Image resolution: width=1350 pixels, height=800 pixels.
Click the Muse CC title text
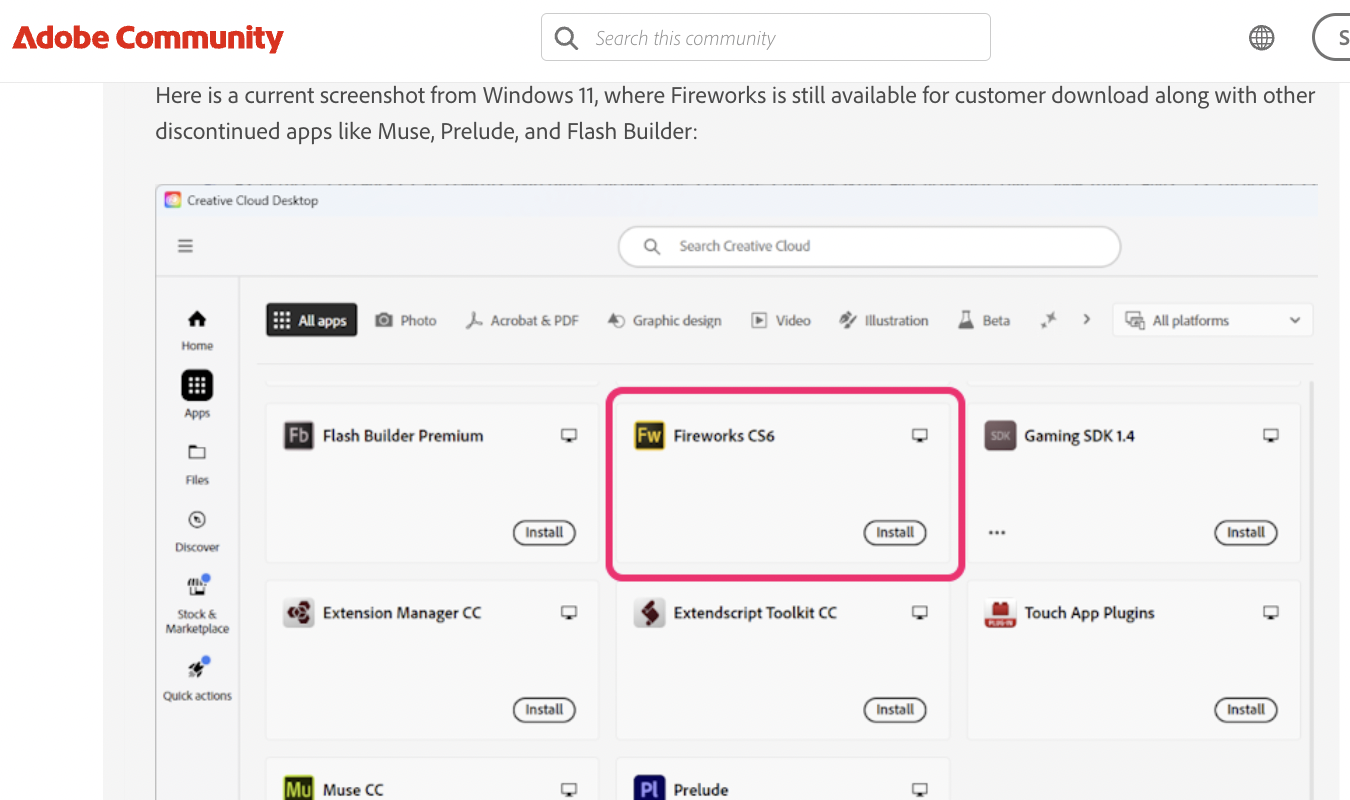353,790
